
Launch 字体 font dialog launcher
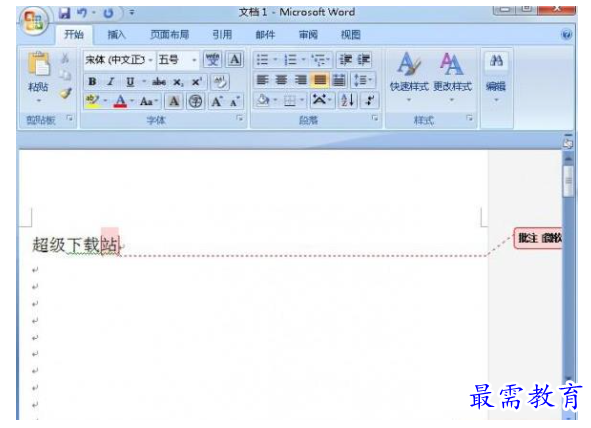pyautogui.click(x=240, y=119)
